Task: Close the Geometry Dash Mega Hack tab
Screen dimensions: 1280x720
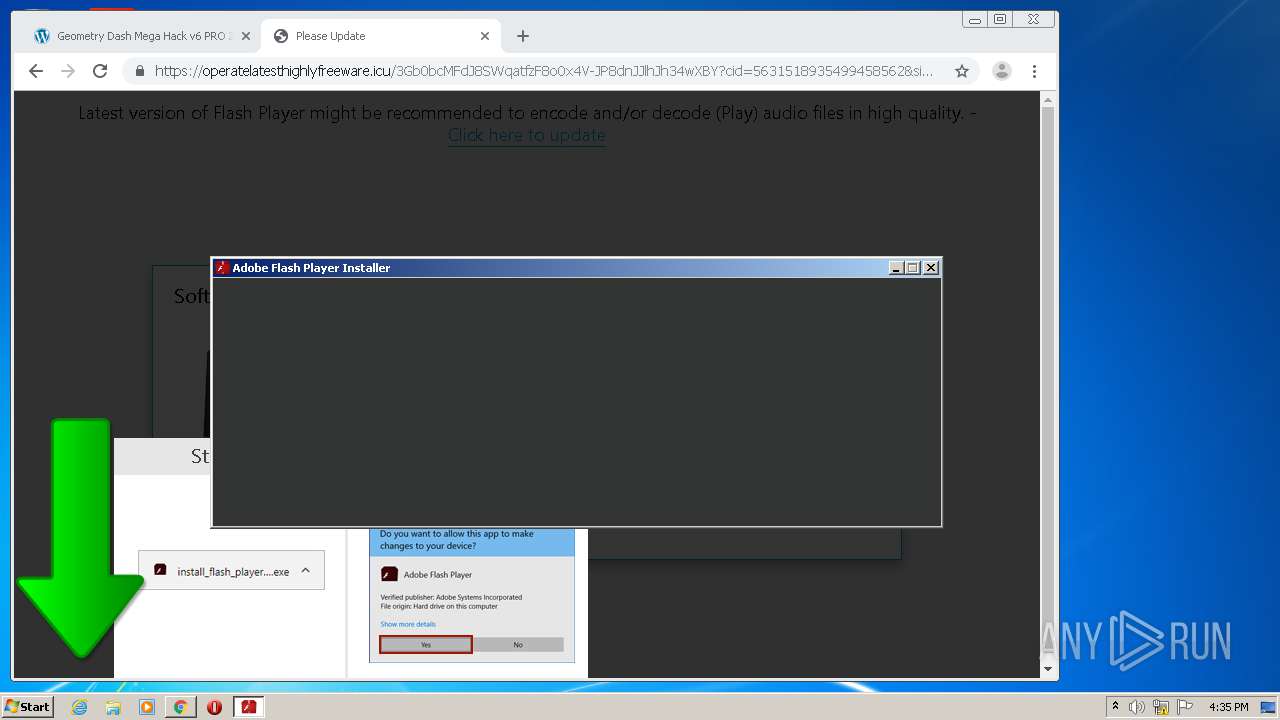Action: tap(246, 36)
